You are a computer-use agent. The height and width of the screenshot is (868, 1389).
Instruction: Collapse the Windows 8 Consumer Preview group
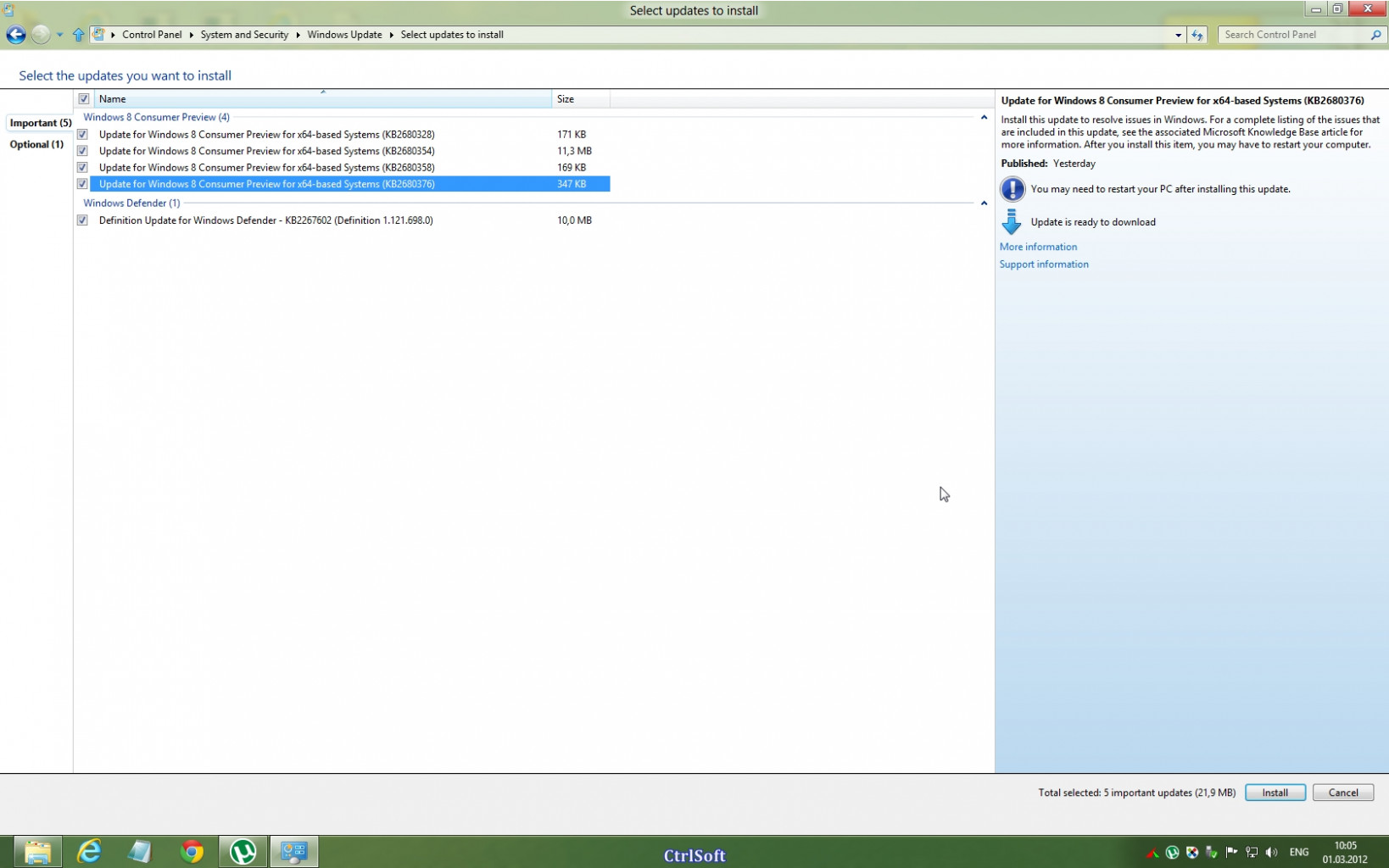click(x=984, y=118)
